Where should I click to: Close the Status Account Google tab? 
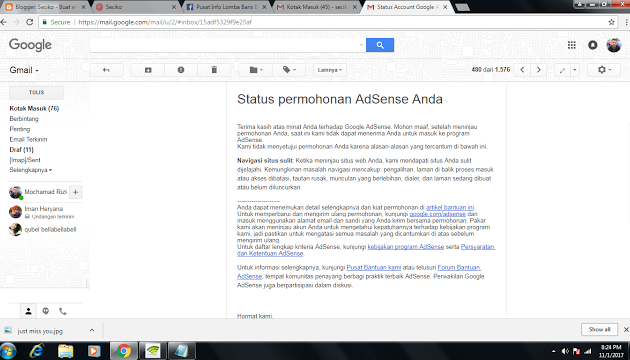pos(445,7)
